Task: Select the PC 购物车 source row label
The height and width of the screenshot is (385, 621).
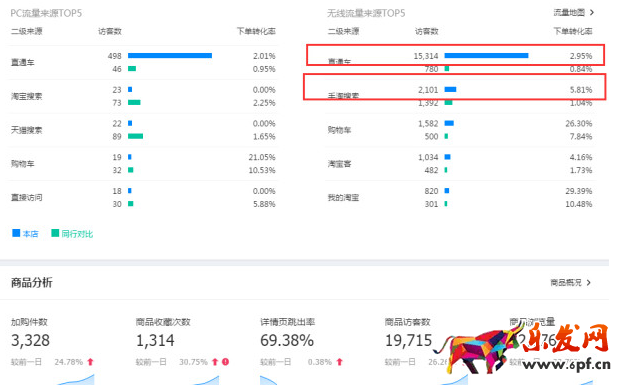Action: [x=23, y=164]
